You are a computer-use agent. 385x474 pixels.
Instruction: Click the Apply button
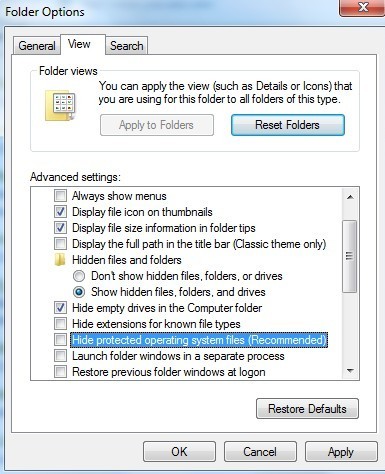point(341,452)
